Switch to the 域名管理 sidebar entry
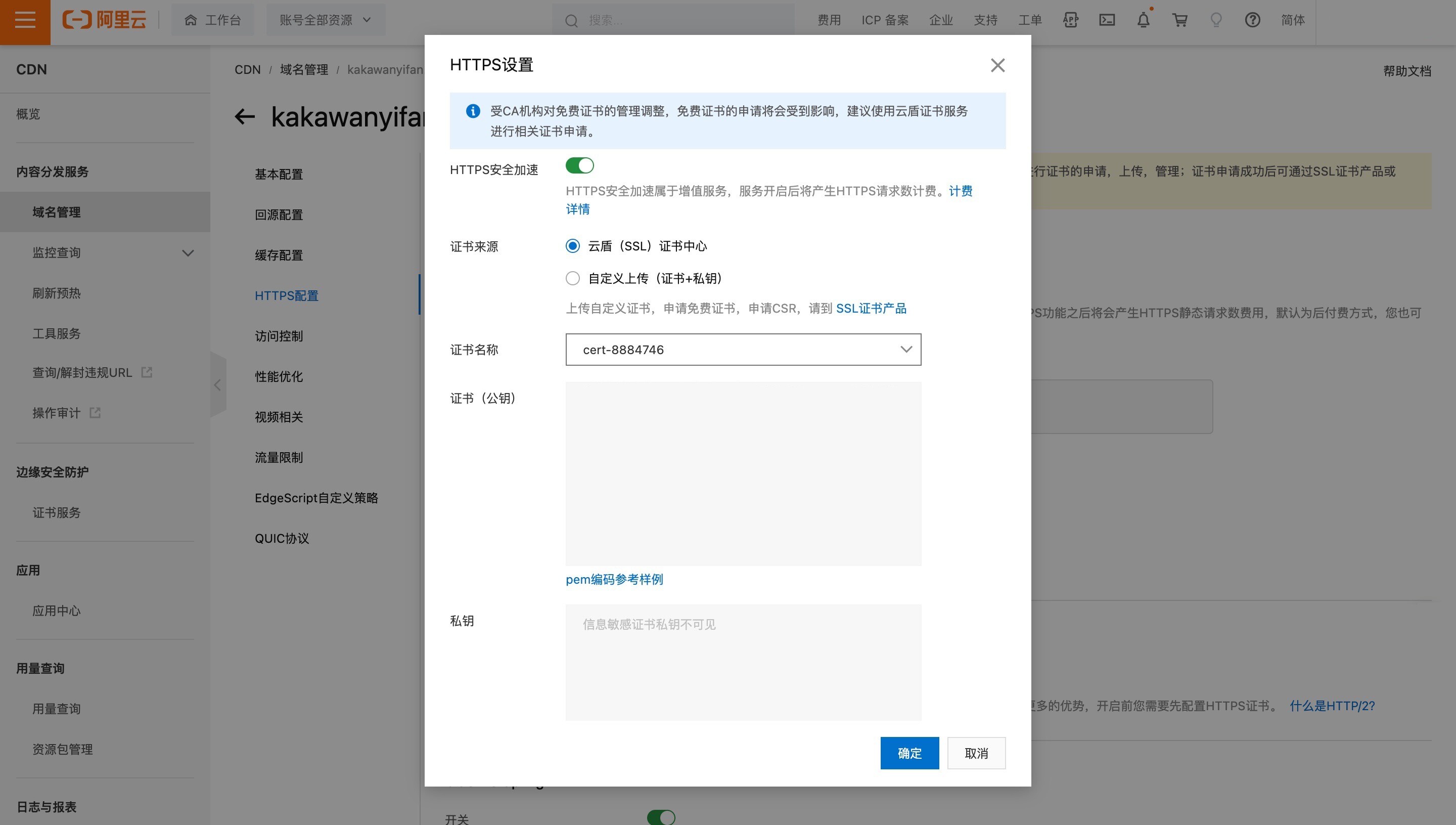1456x825 pixels. [x=56, y=212]
